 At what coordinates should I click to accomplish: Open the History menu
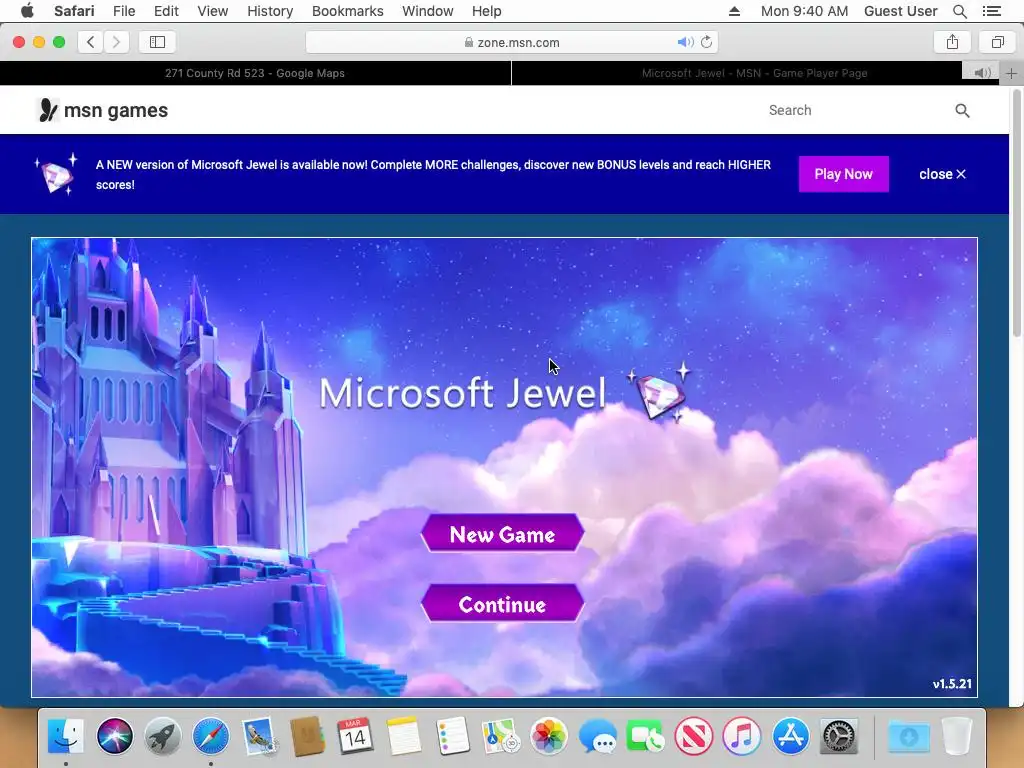270,11
